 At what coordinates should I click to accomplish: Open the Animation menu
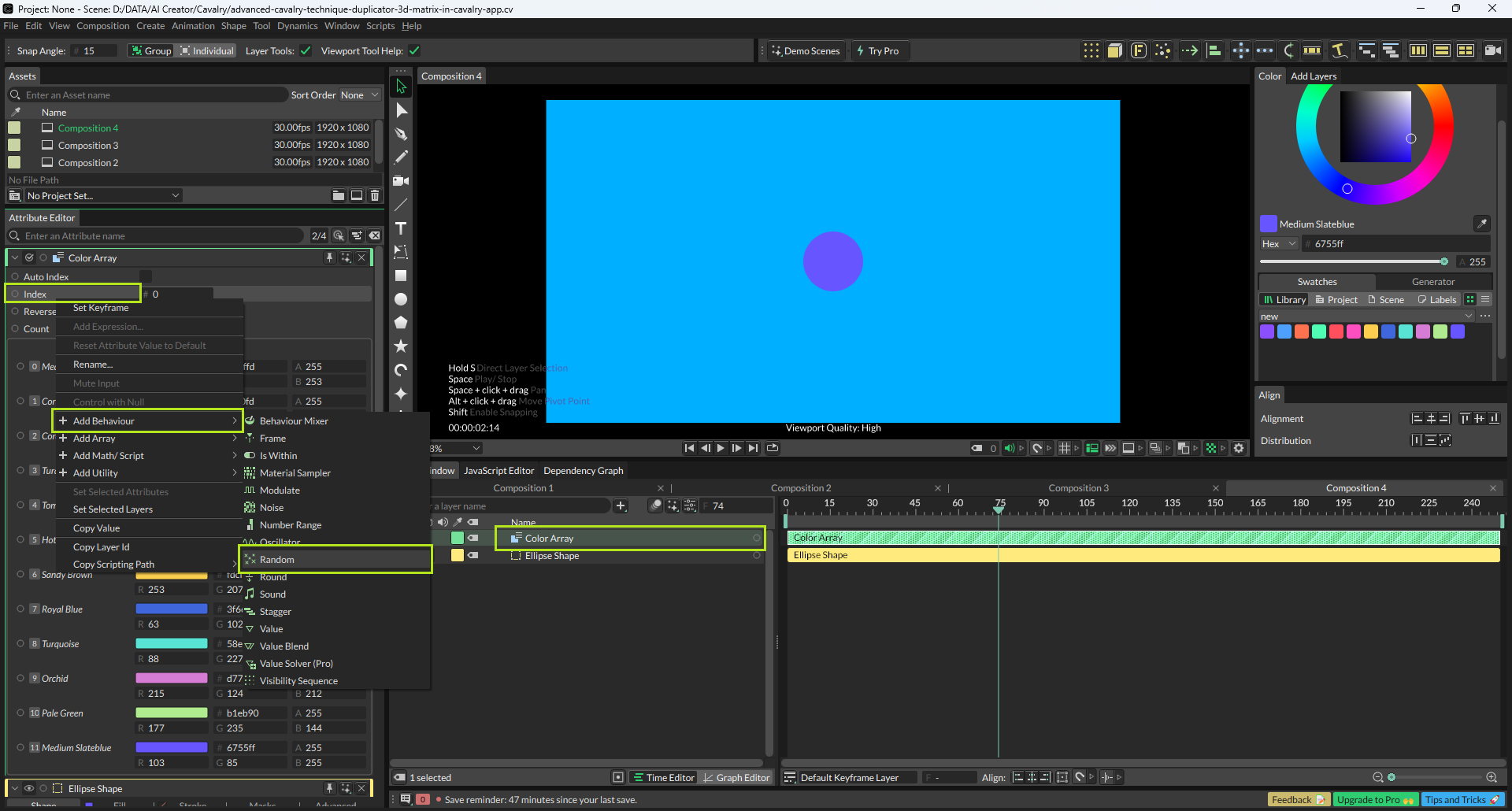click(x=193, y=26)
